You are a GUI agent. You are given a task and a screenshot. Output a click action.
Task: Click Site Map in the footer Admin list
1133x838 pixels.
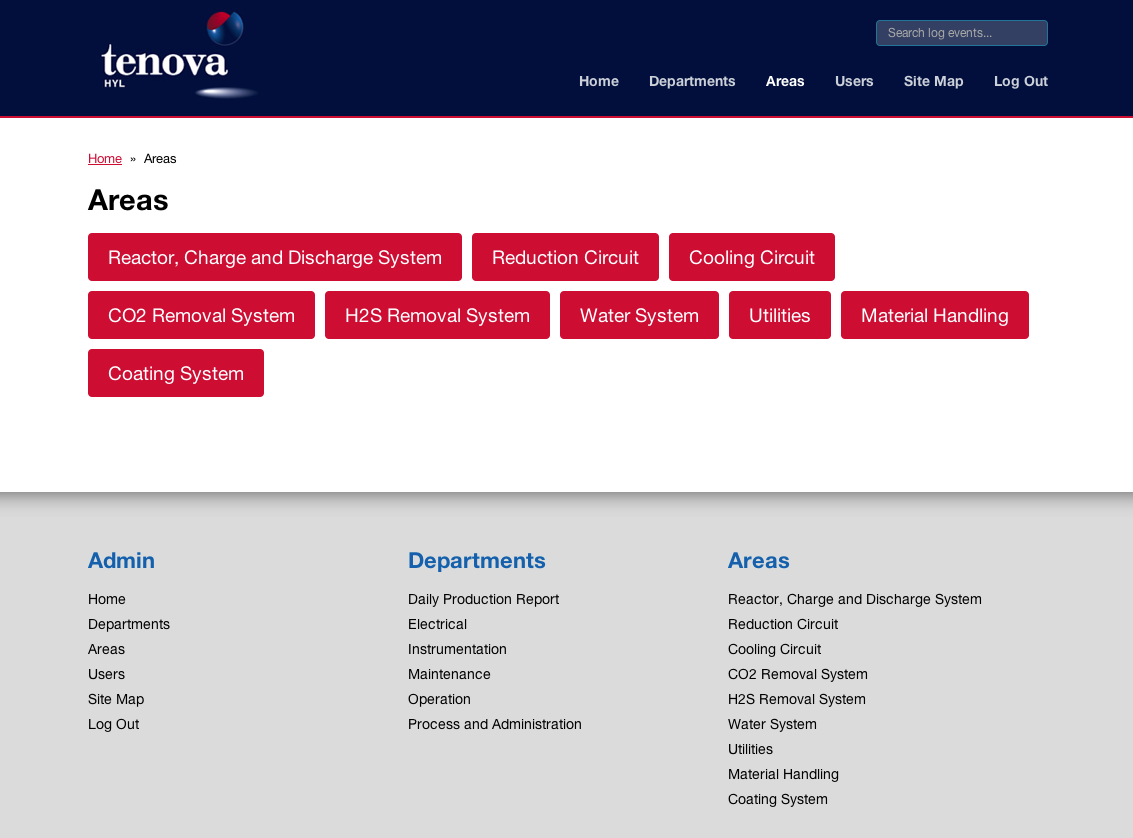tap(116, 699)
